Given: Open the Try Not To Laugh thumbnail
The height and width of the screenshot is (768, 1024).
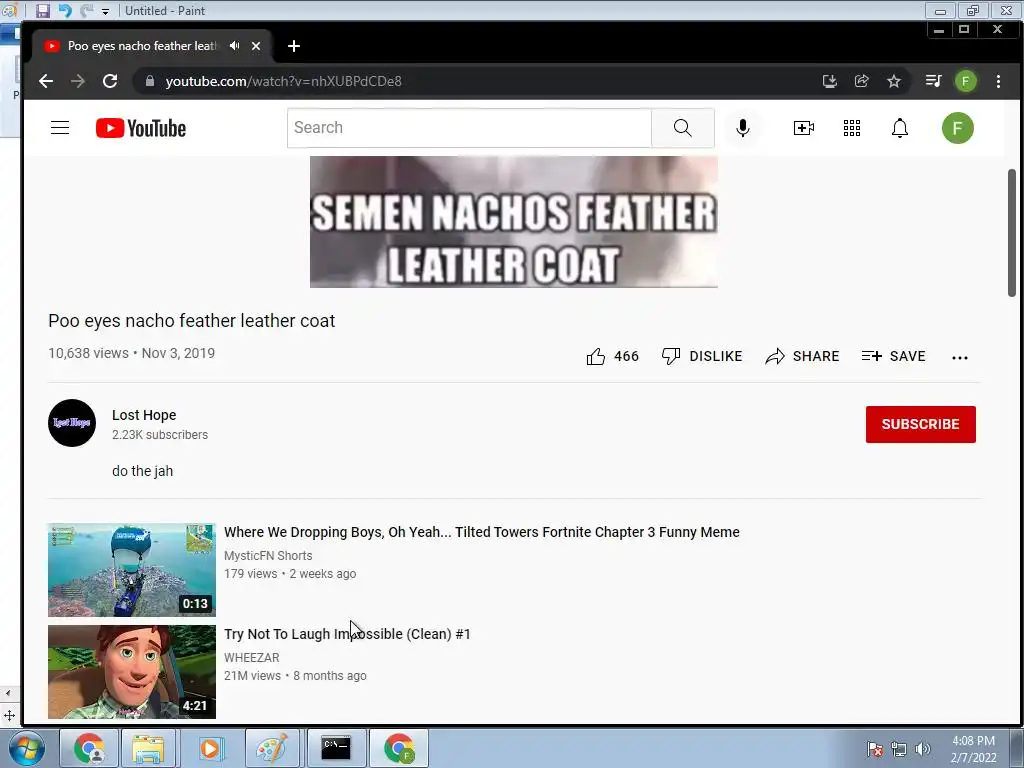Looking at the screenshot, I should tap(131, 671).
